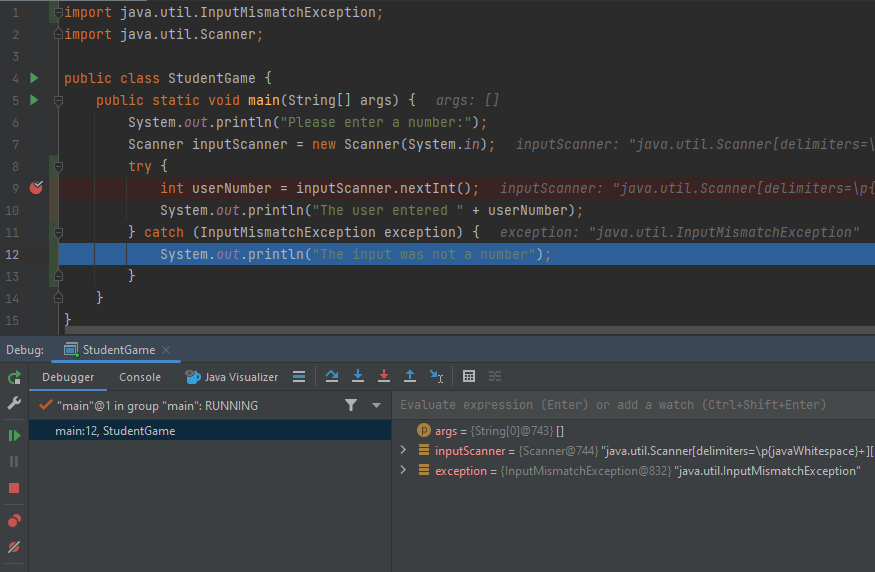This screenshot has width=875, height=572.
Task: Open the Java Visualizer tab
Action: click(232, 377)
